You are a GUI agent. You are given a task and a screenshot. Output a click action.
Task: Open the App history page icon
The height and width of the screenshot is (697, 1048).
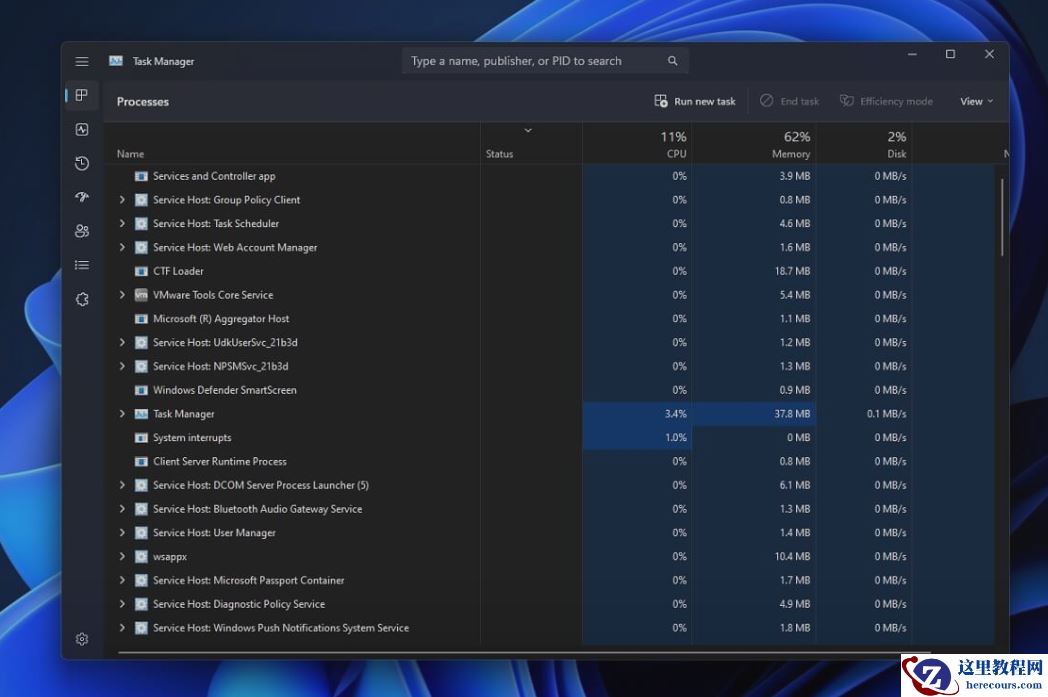pyautogui.click(x=82, y=163)
